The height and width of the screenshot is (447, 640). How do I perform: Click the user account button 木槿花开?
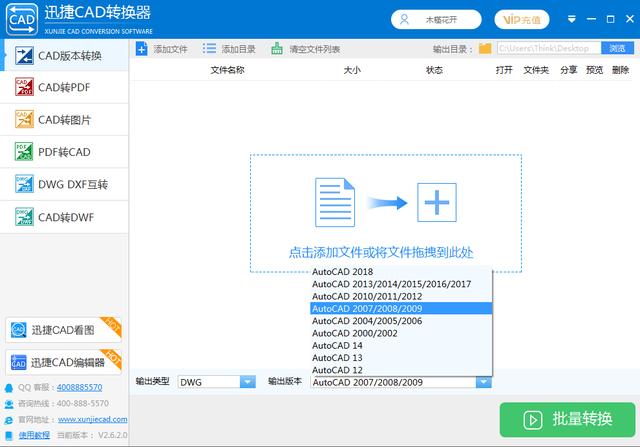436,20
